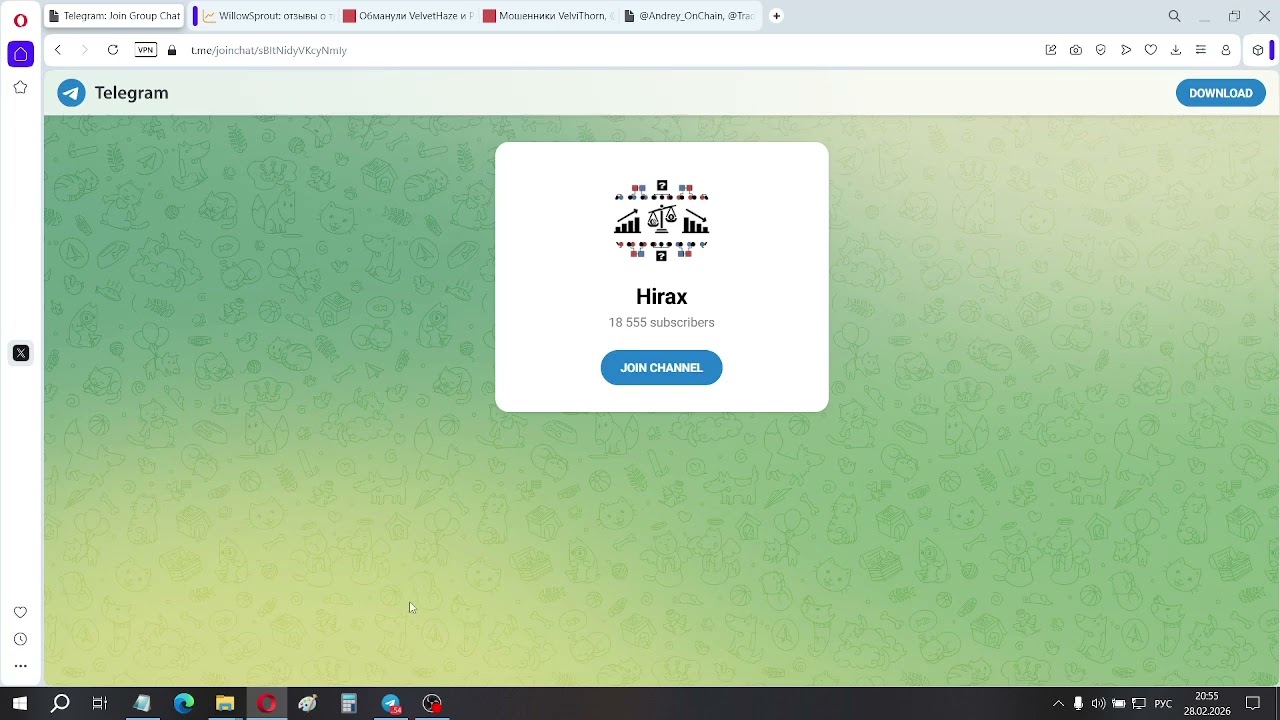The height and width of the screenshot is (720, 1280).
Task: Open Telegram app from taskbar
Action: pyautogui.click(x=391, y=704)
